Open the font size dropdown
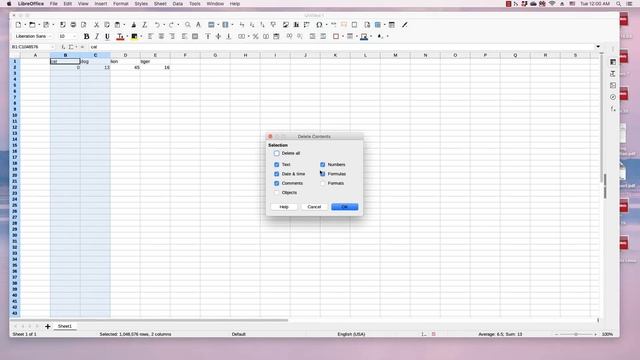Screen dimensions: 640x360 click(x=75, y=36)
